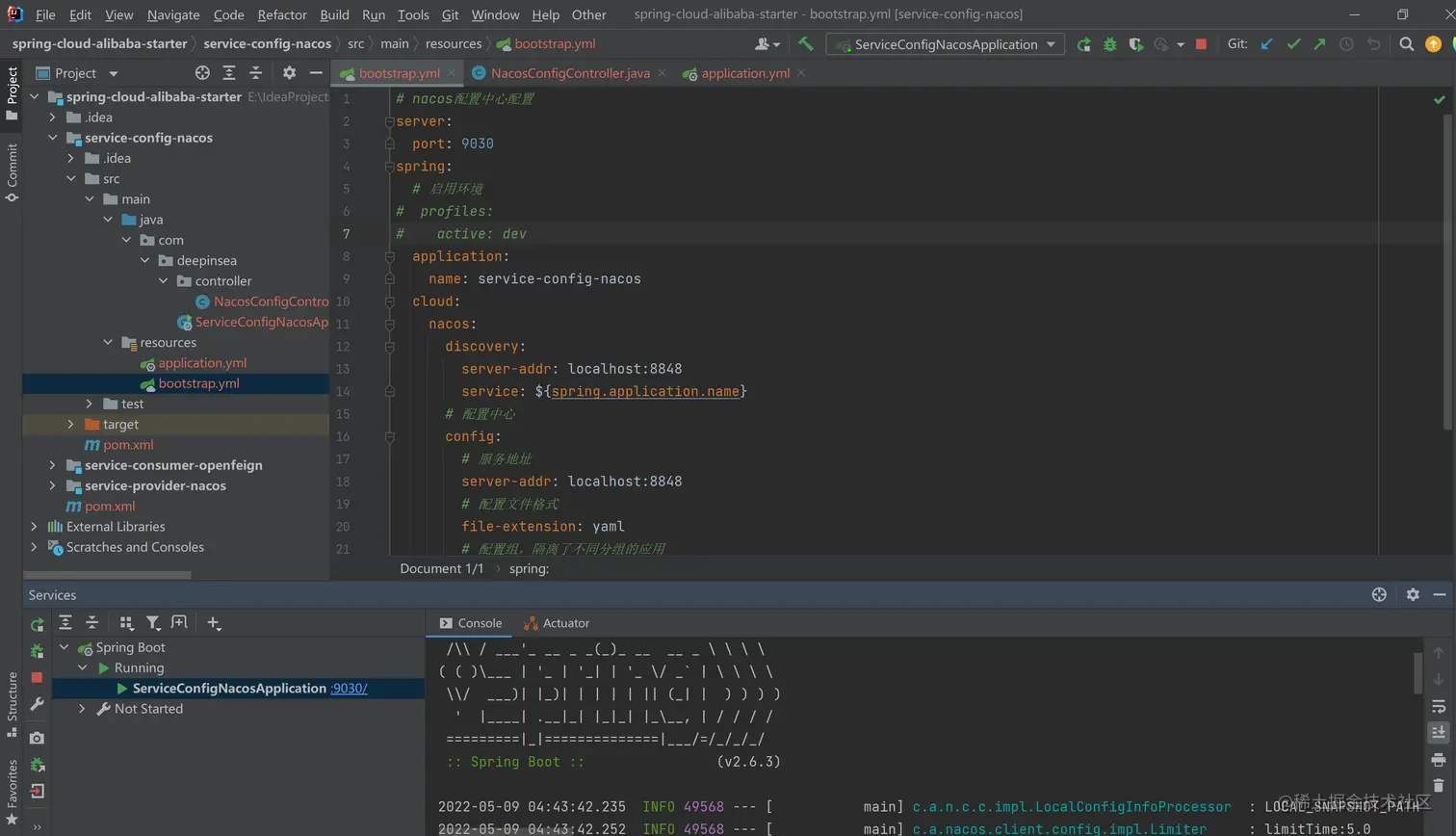Close the bootstrap.yml editor tab
Image resolution: width=1456 pixels, height=836 pixels.
[x=451, y=73]
